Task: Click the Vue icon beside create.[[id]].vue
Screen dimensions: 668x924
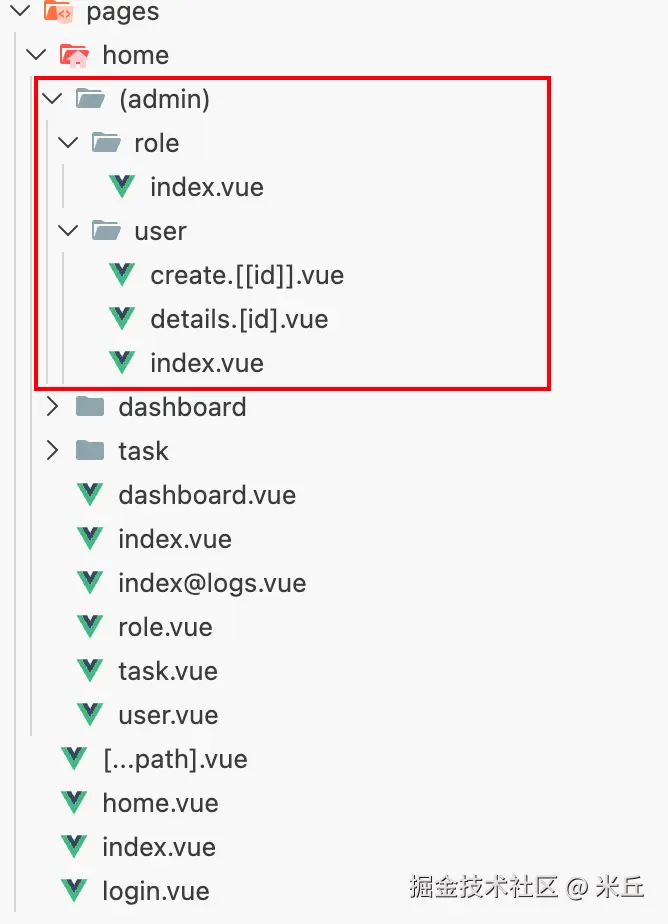Action: coord(122,275)
